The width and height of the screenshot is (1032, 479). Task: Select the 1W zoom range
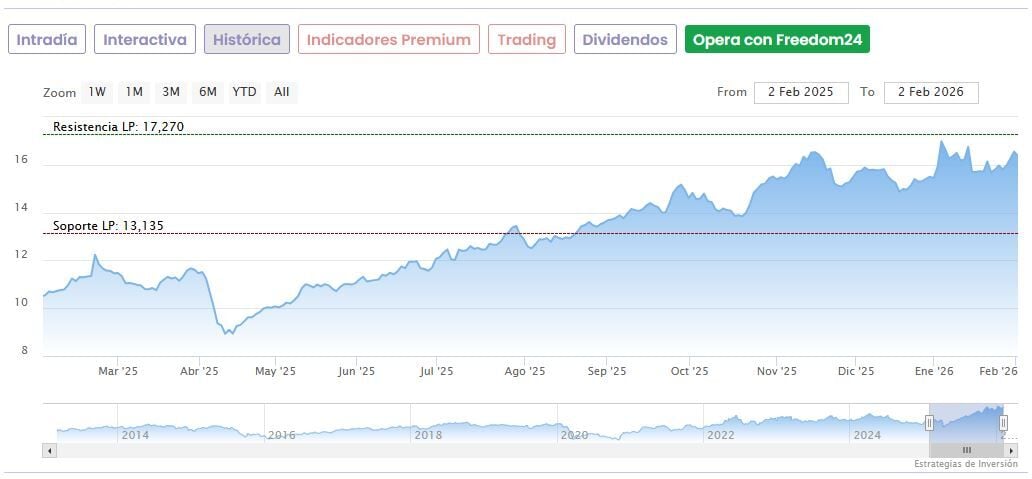(x=97, y=92)
